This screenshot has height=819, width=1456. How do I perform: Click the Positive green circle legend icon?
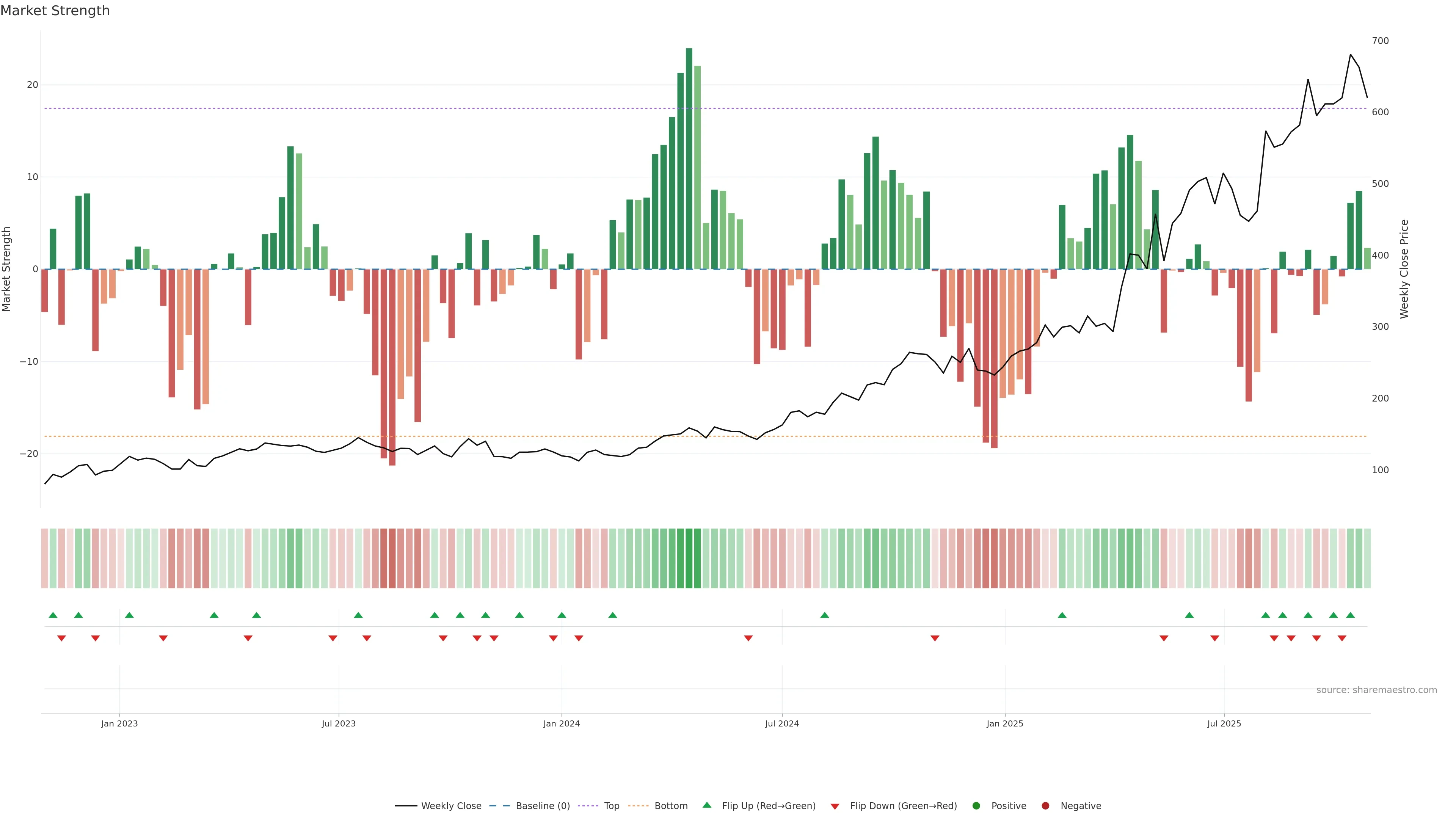pyautogui.click(x=976, y=806)
